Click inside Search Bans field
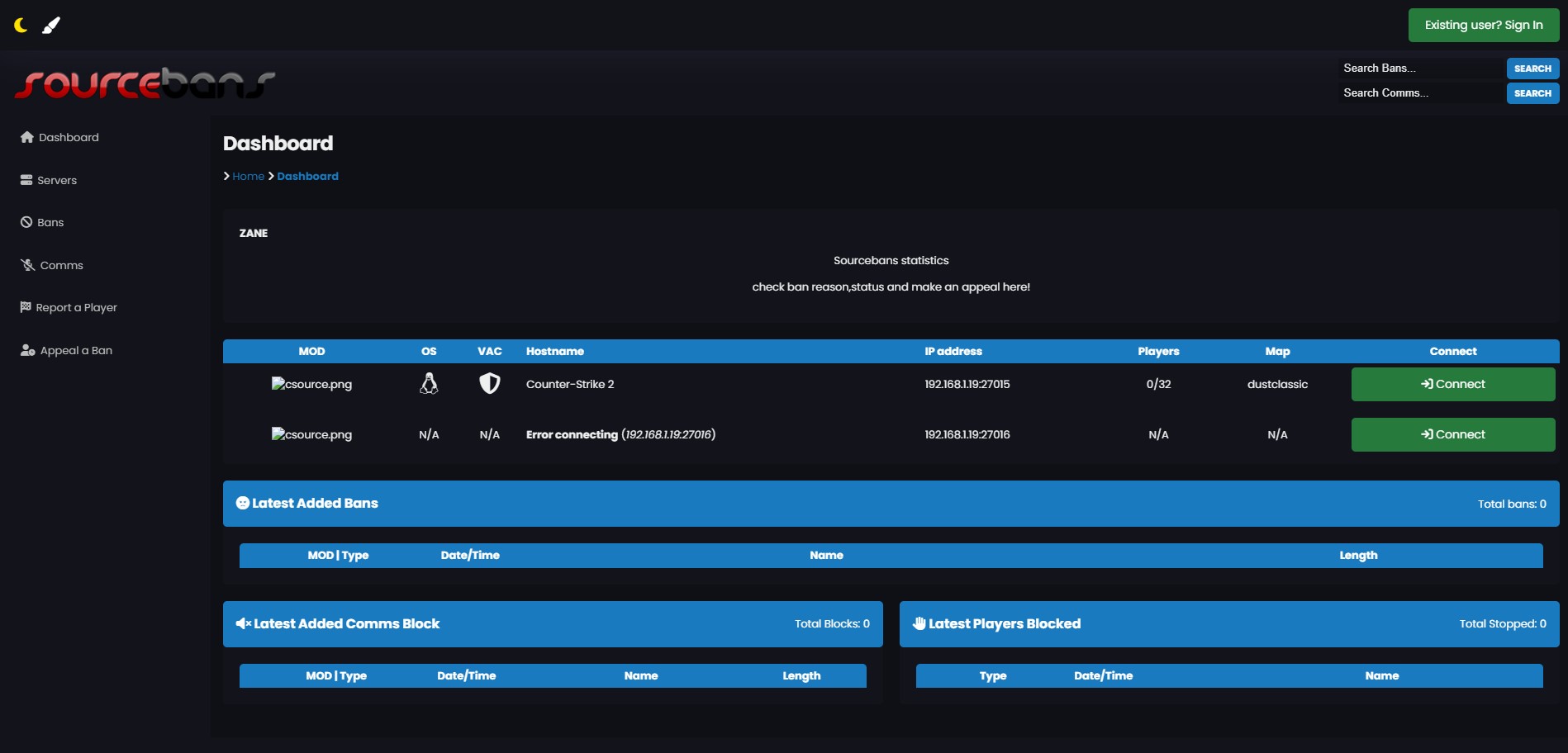The height and width of the screenshot is (753, 1568). pyautogui.click(x=1421, y=69)
